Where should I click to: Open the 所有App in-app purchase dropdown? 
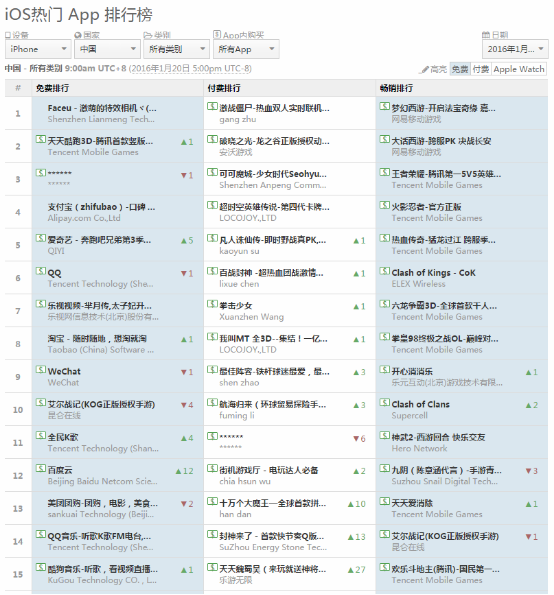click(246, 49)
